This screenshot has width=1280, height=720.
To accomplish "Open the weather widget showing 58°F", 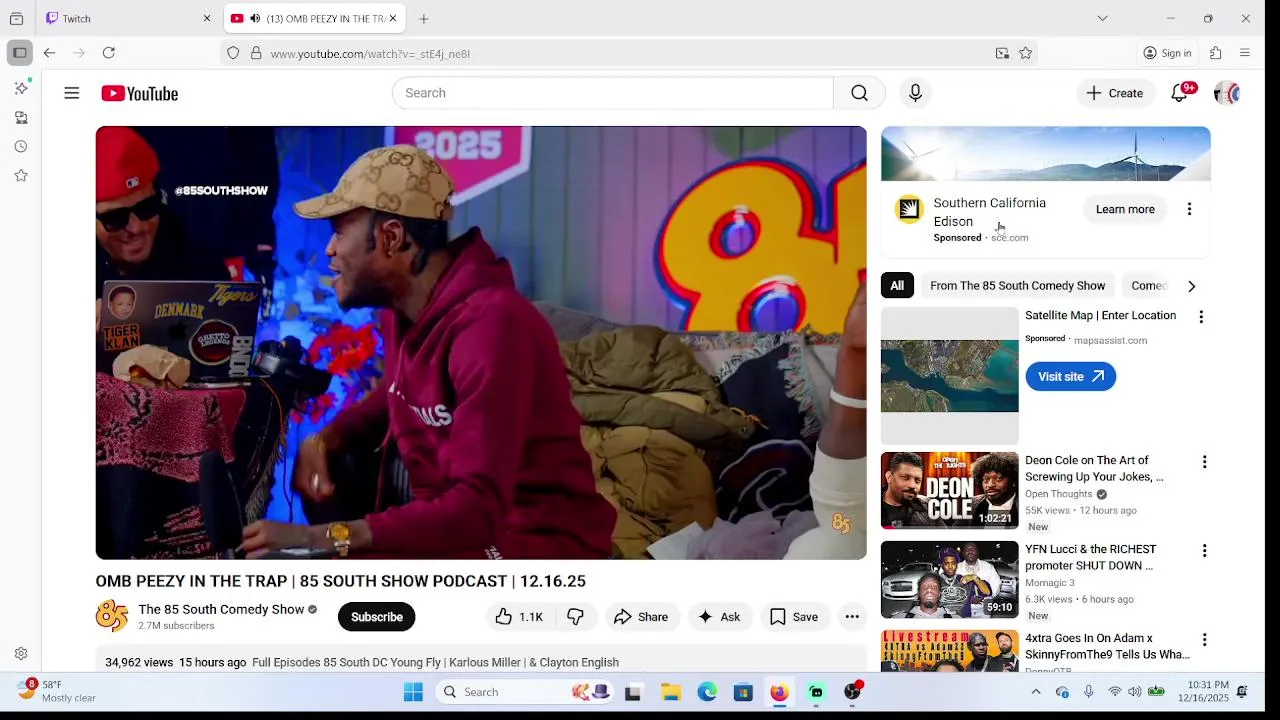I will pyautogui.click(x=57, y=691).
